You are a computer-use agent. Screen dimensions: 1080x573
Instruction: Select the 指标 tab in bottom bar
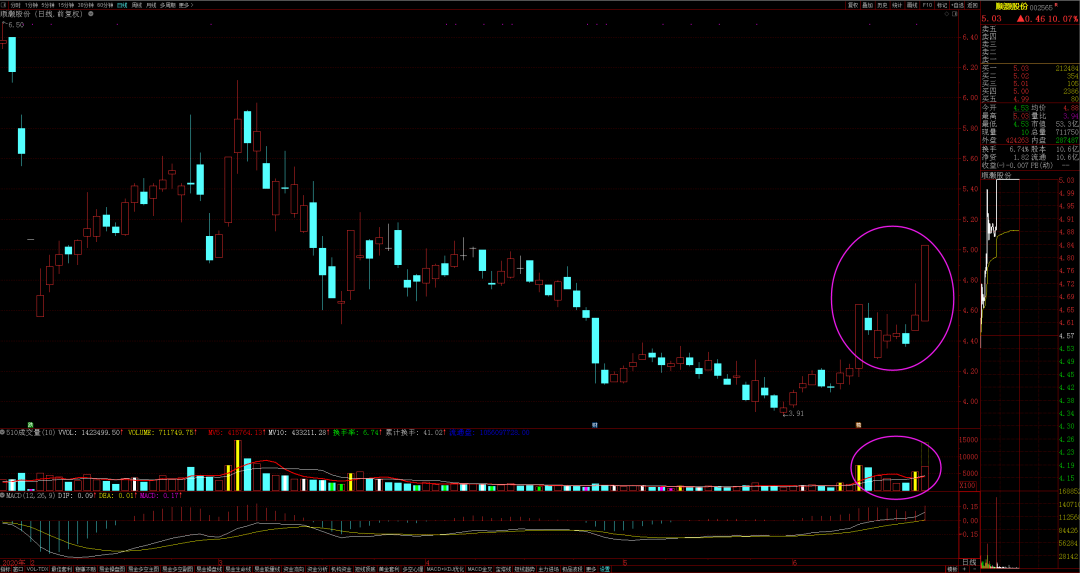(5, 570)
